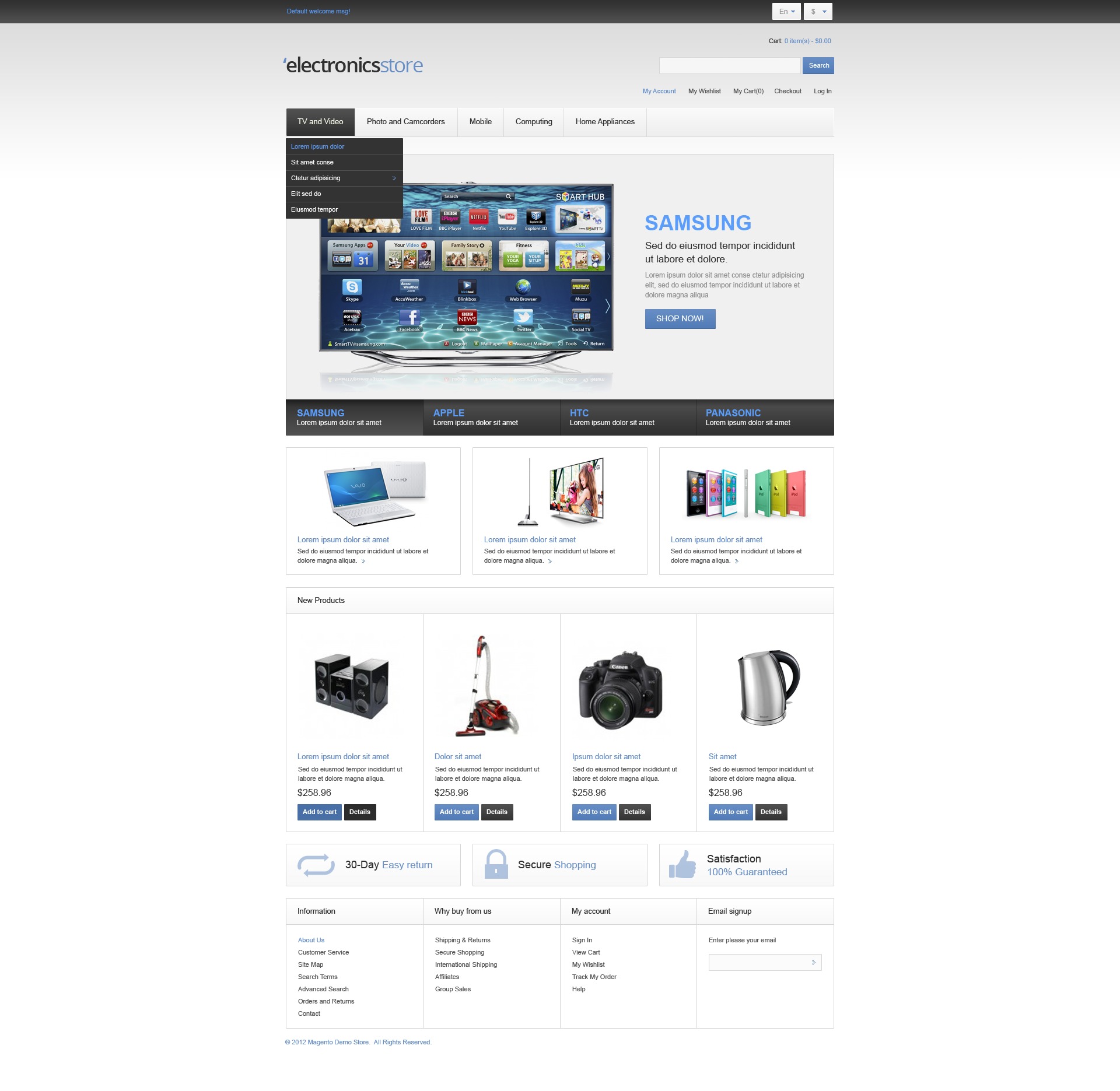Open Track My Order footer link

[x=594, y=977]
